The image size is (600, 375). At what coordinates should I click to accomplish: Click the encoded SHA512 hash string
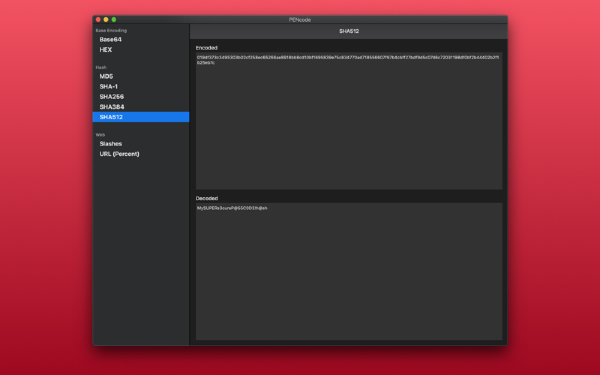click(x=348, y=60)
